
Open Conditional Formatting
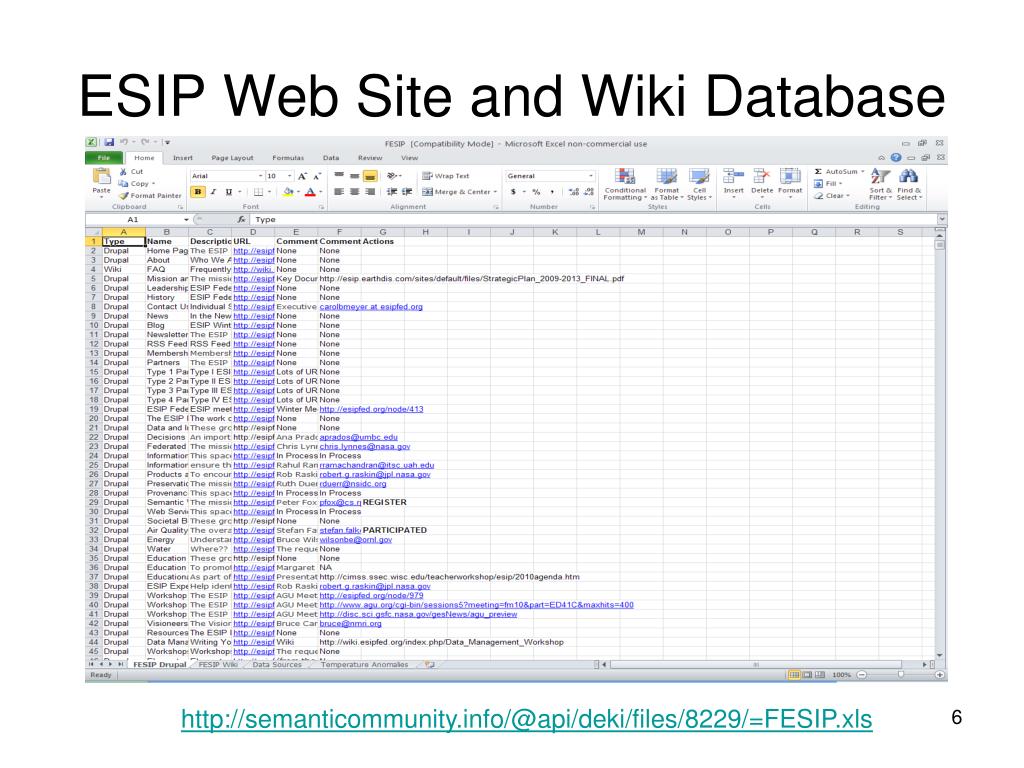coord(625,185)
